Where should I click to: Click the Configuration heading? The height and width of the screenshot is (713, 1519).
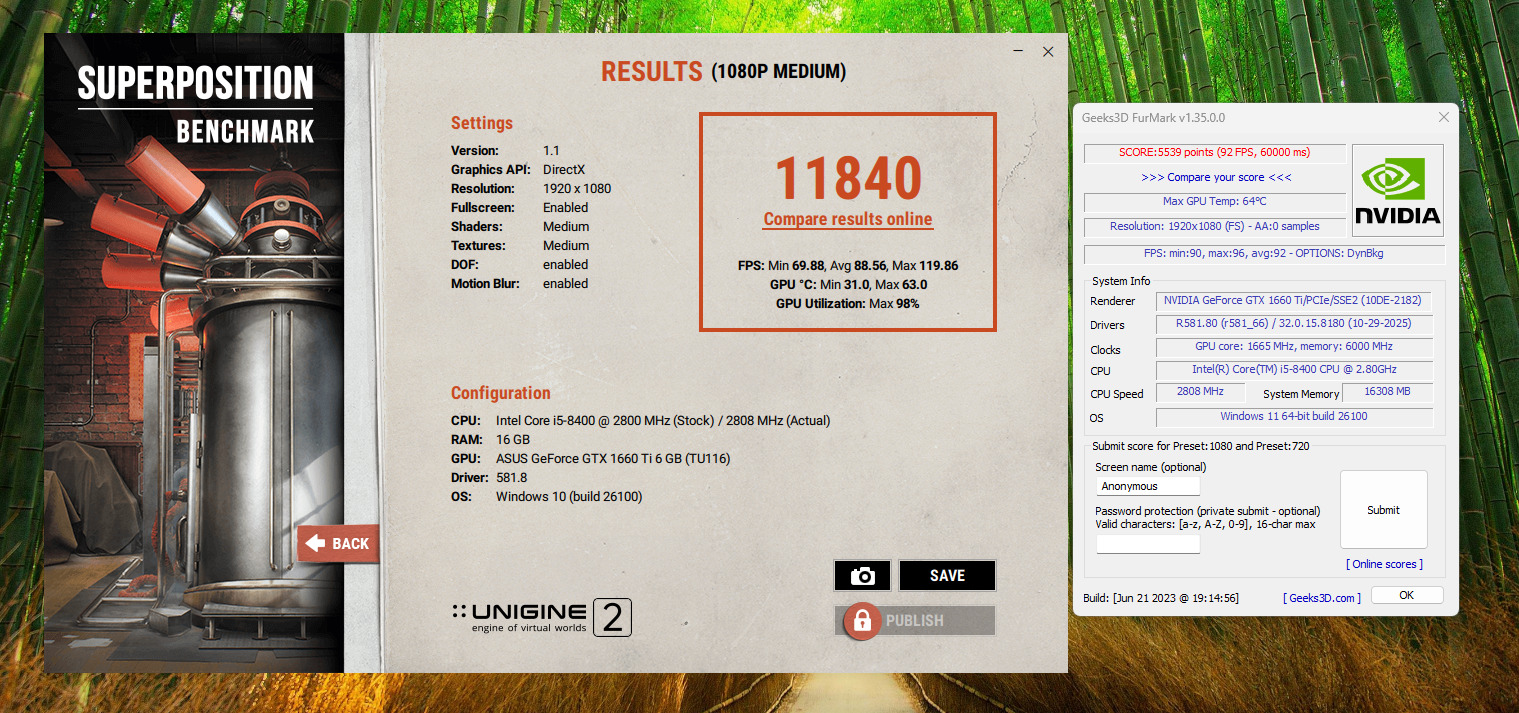point(501,393)
